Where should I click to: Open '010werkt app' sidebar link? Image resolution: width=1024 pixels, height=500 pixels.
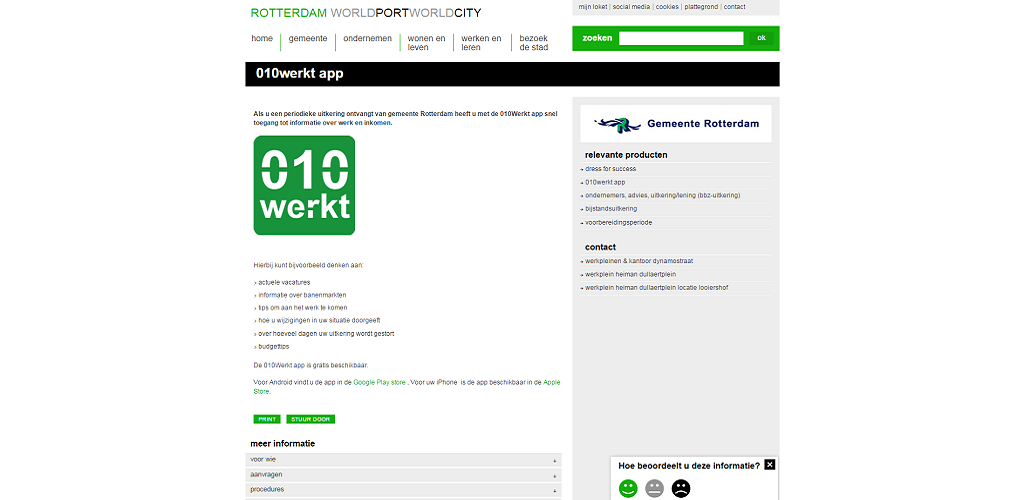[x=605, y=183]
